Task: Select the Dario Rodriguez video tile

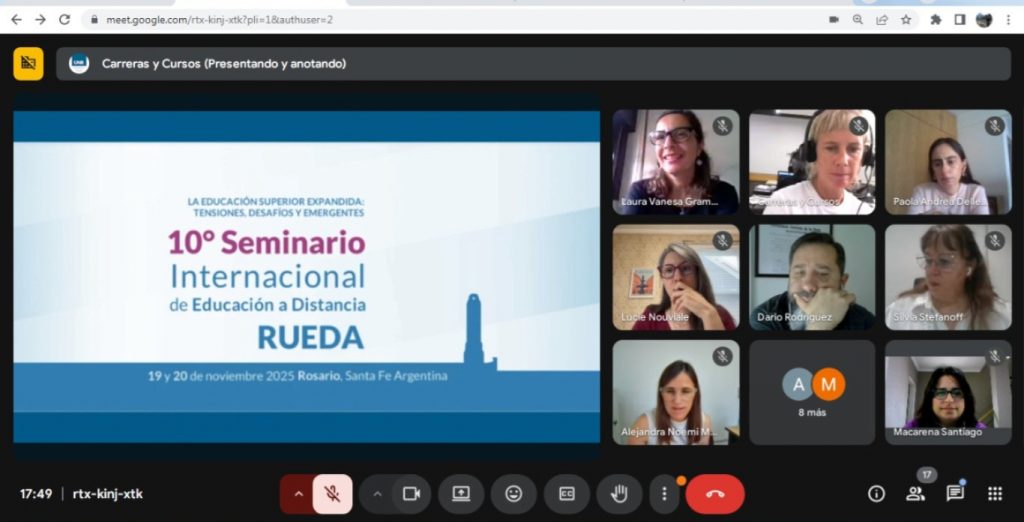Action: (x=812, y=277)
